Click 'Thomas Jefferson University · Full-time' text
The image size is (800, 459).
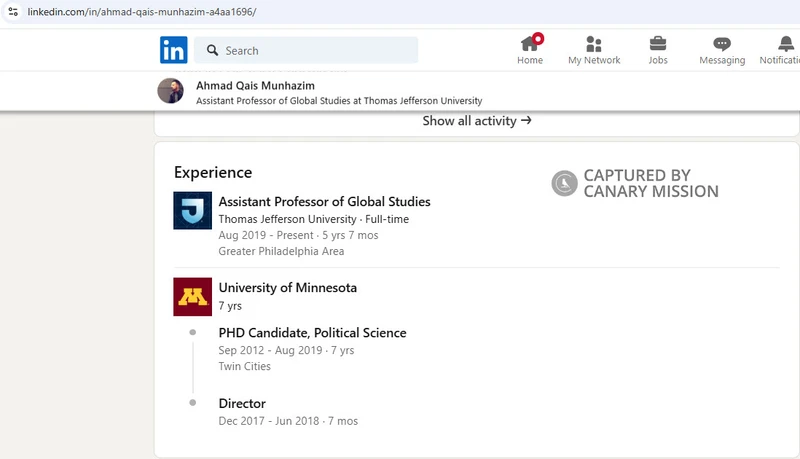[314, 219]
